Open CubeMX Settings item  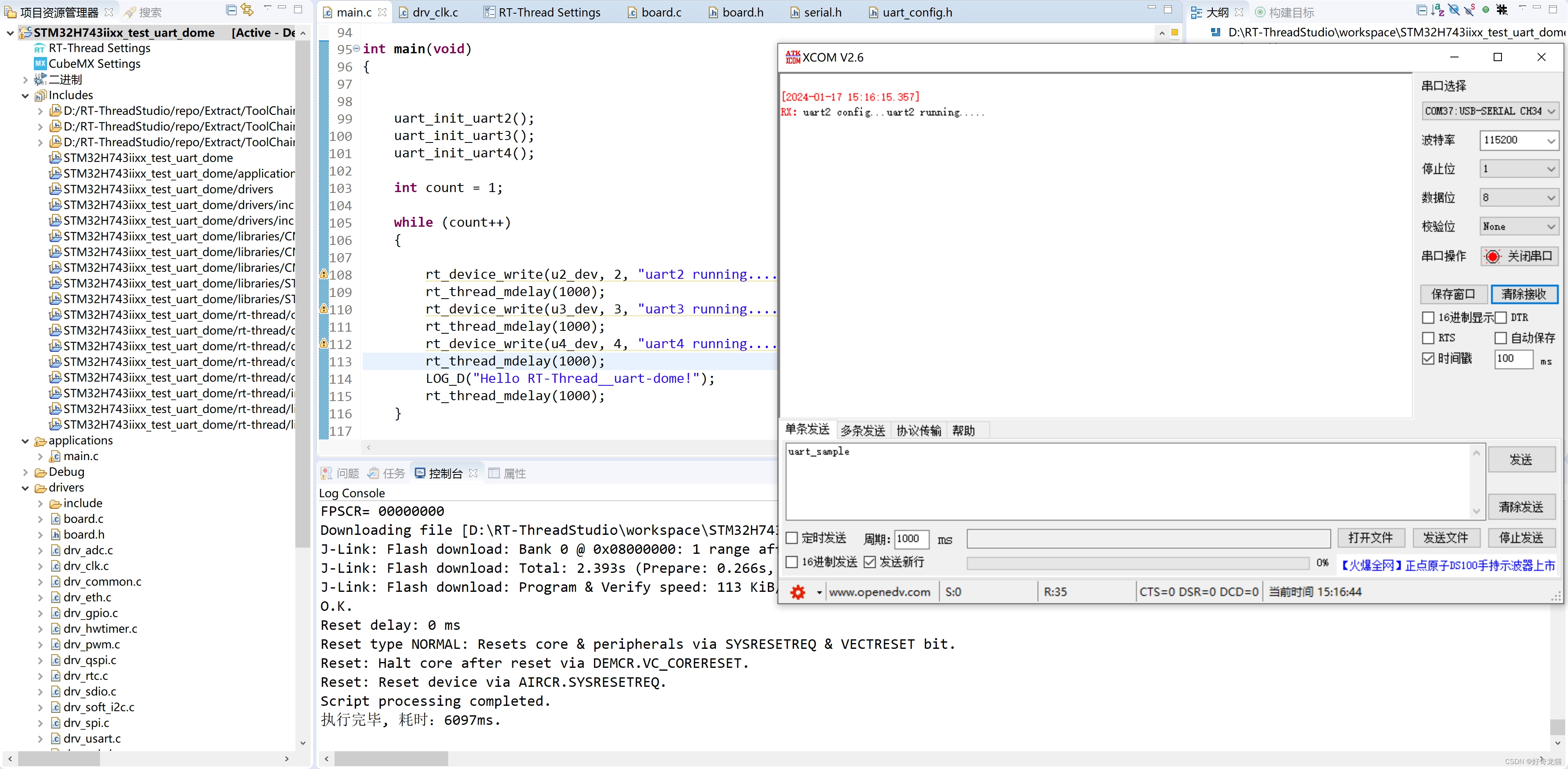pyautogui.click(x=94, y=64)
